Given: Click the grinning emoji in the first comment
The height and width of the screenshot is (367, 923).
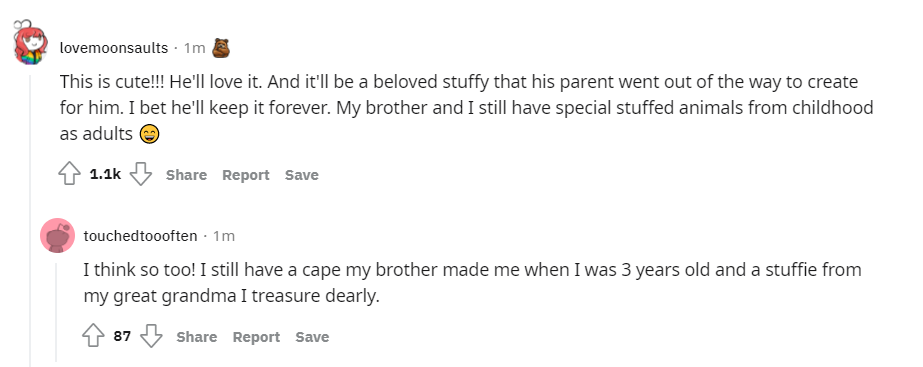Looking at the screenshot, I should pos(150,135).
